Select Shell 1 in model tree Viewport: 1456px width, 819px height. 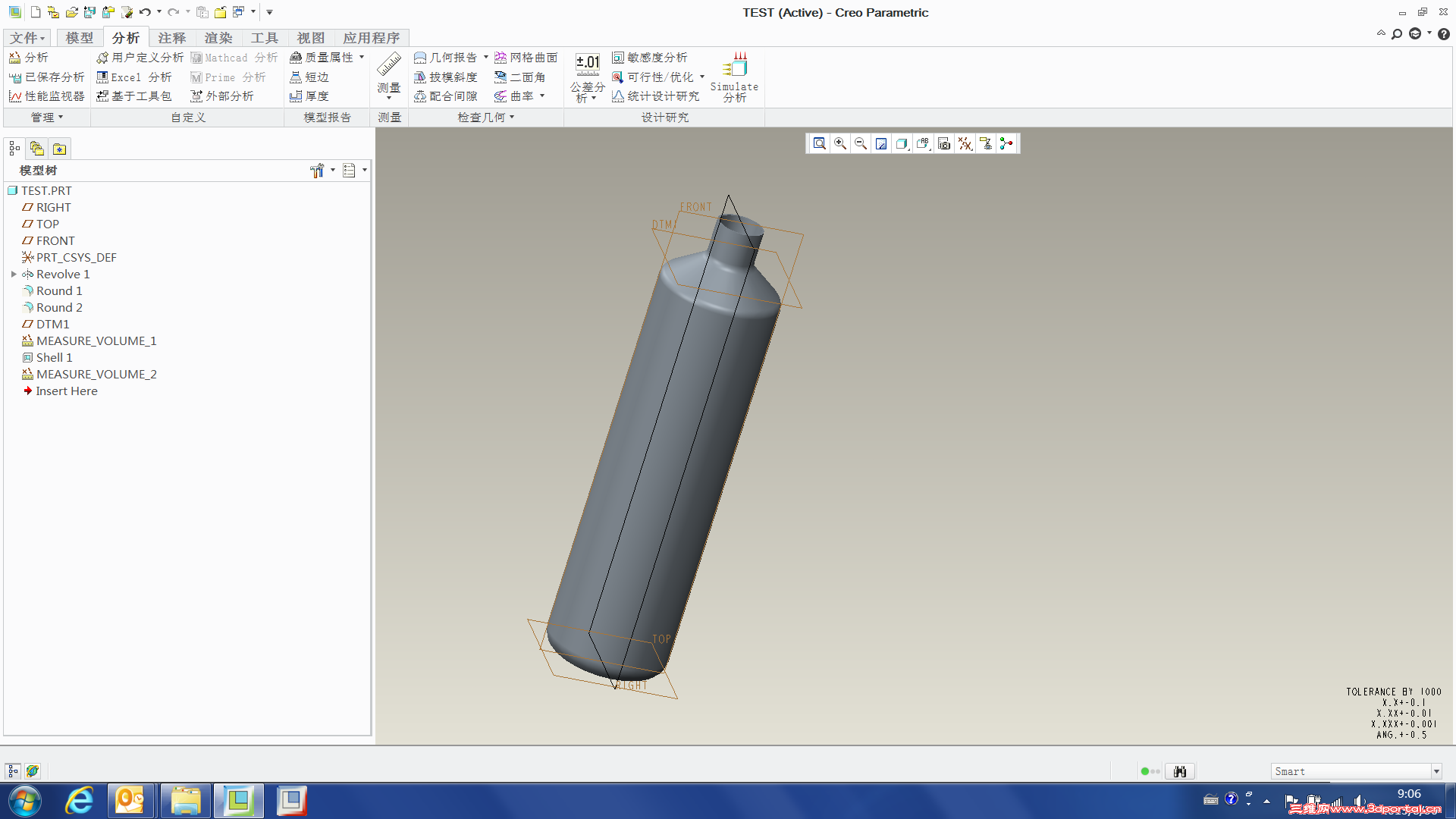(x=54, y=358)
